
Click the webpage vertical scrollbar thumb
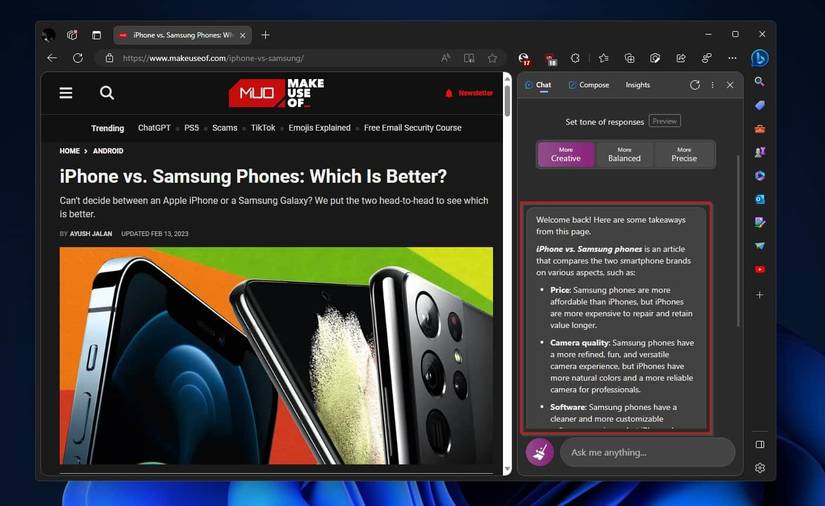coord(507,100)
